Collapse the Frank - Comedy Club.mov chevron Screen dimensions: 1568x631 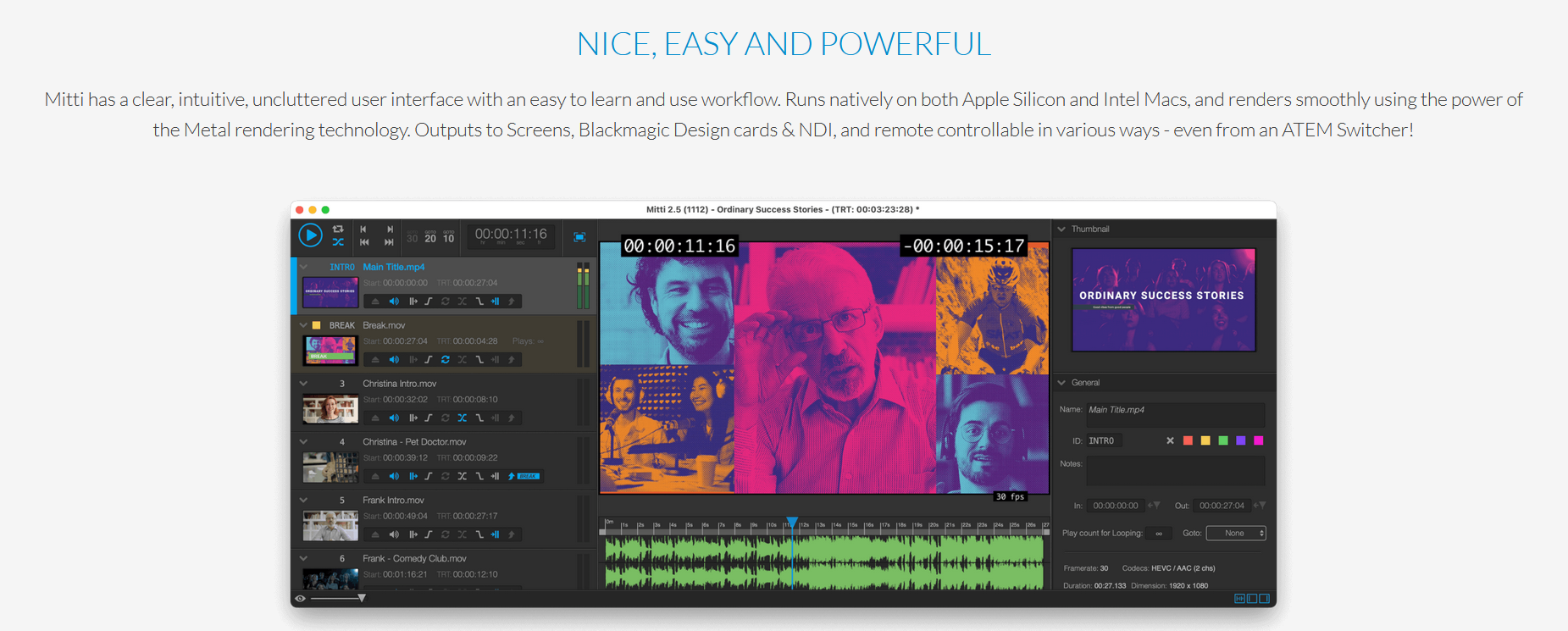(x=303, y=559)
